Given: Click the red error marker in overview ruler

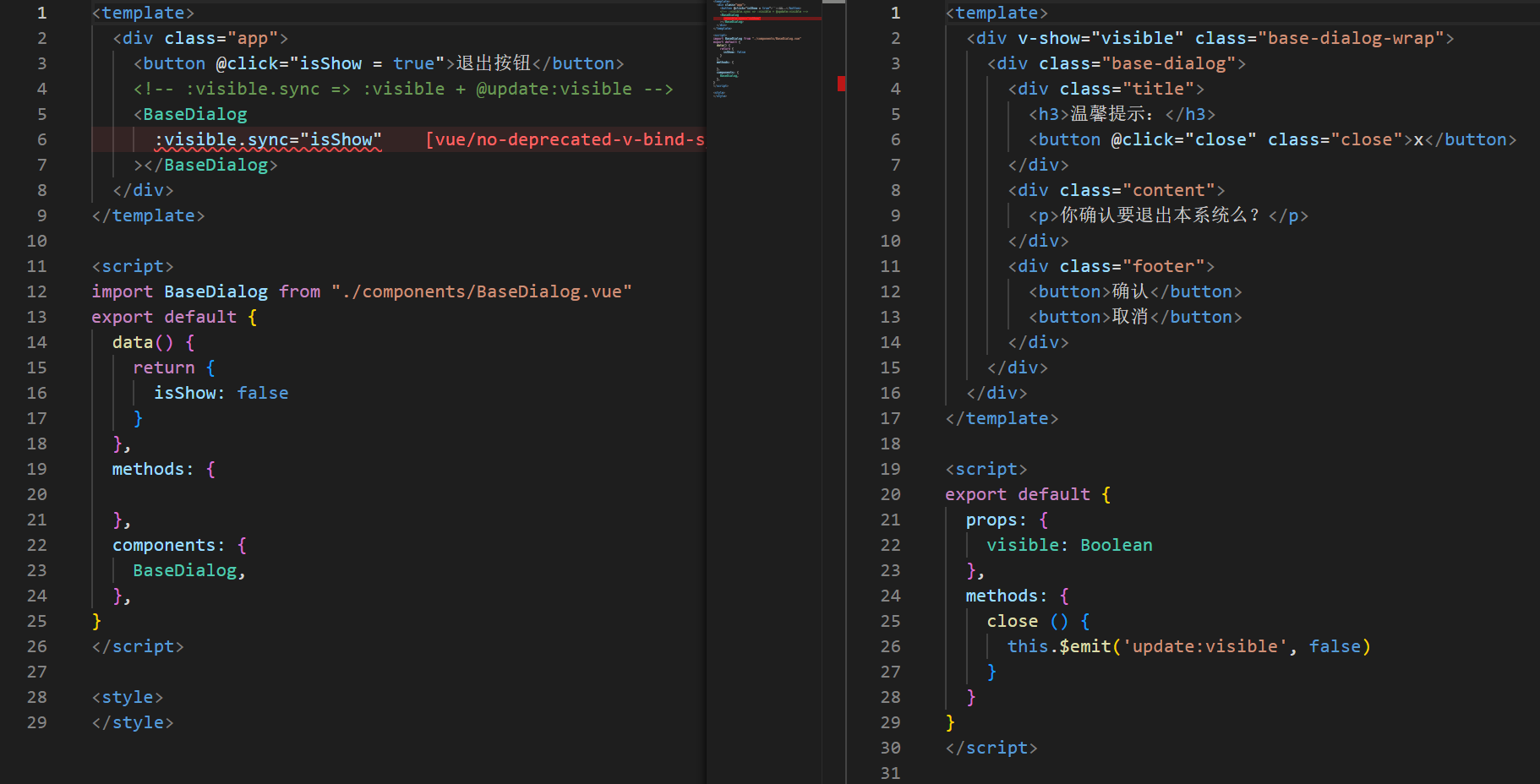Looking at the screenshot, I should click(x=841, y=83).
